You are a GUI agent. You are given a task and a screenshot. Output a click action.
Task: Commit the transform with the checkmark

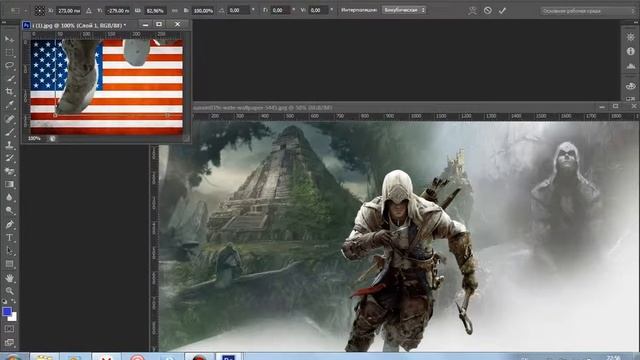coord(502,11)
